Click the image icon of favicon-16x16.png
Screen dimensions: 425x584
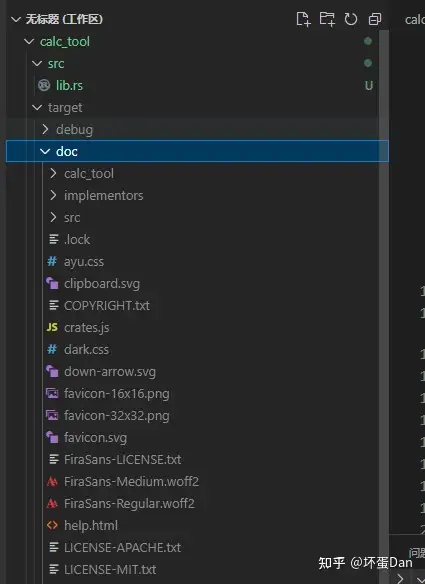[x=52, y=393]
